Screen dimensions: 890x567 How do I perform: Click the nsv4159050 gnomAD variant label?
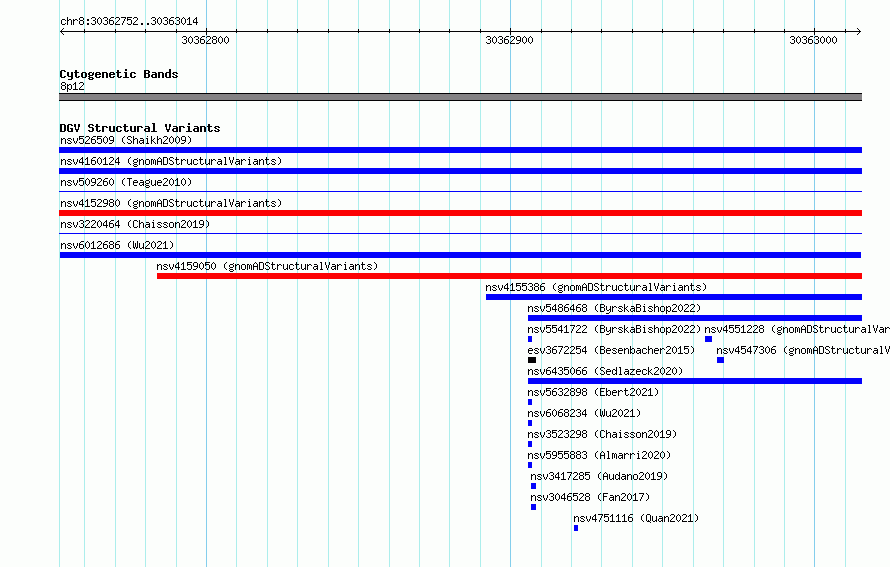point(267,266)
